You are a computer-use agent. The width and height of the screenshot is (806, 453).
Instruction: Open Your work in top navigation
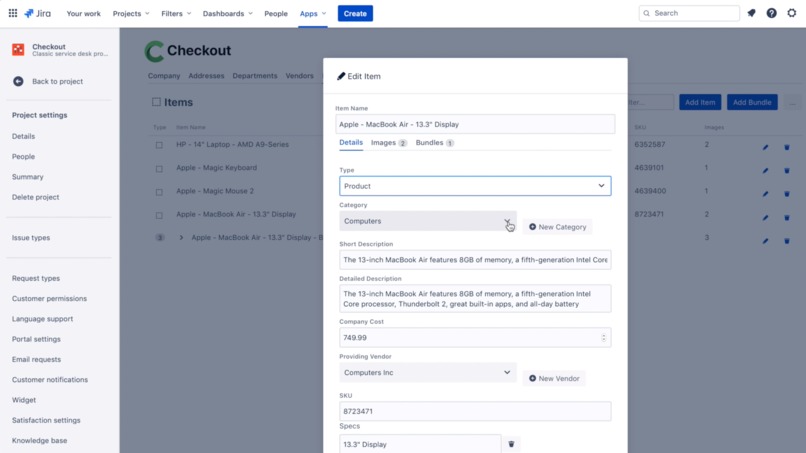[83, 13]
